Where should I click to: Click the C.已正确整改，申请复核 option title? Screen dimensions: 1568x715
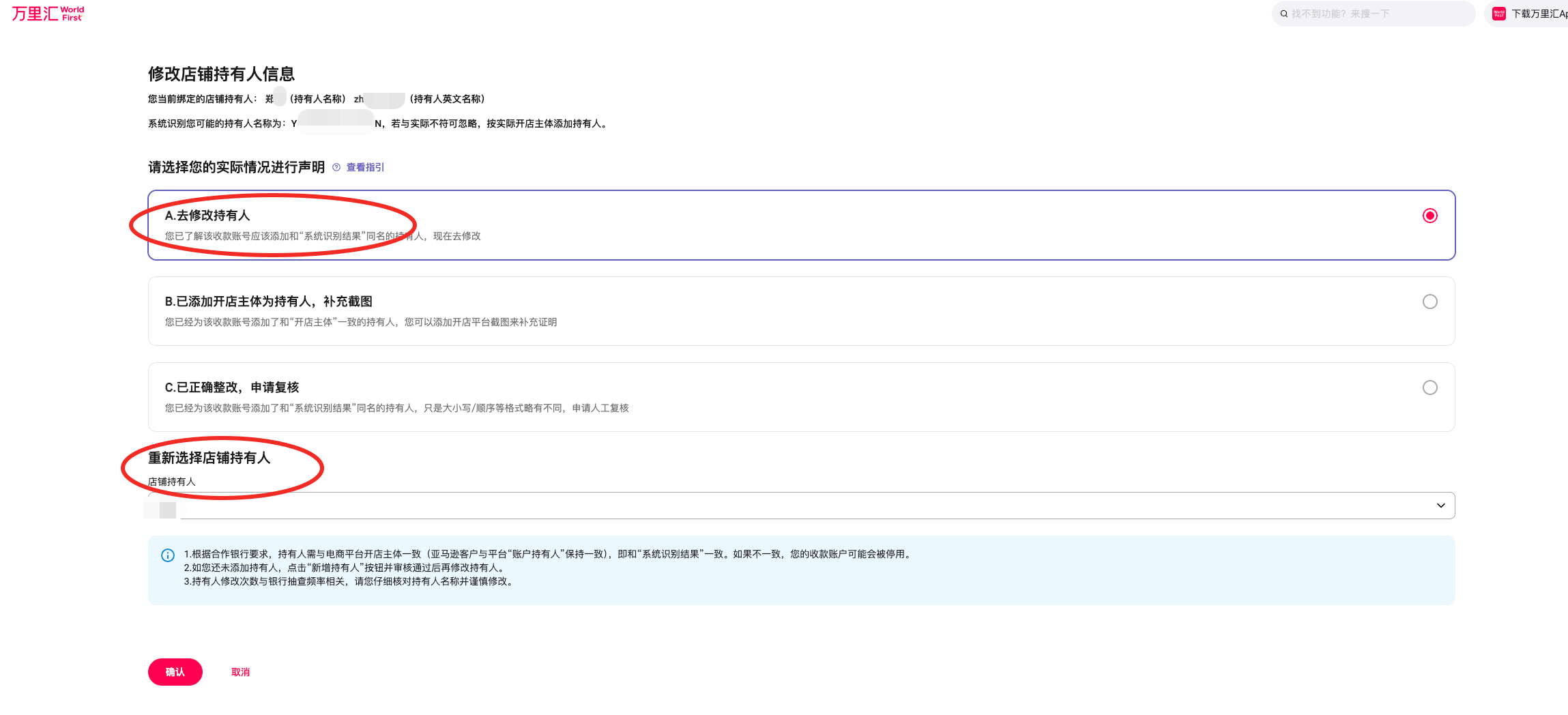(x=232, y=388)
